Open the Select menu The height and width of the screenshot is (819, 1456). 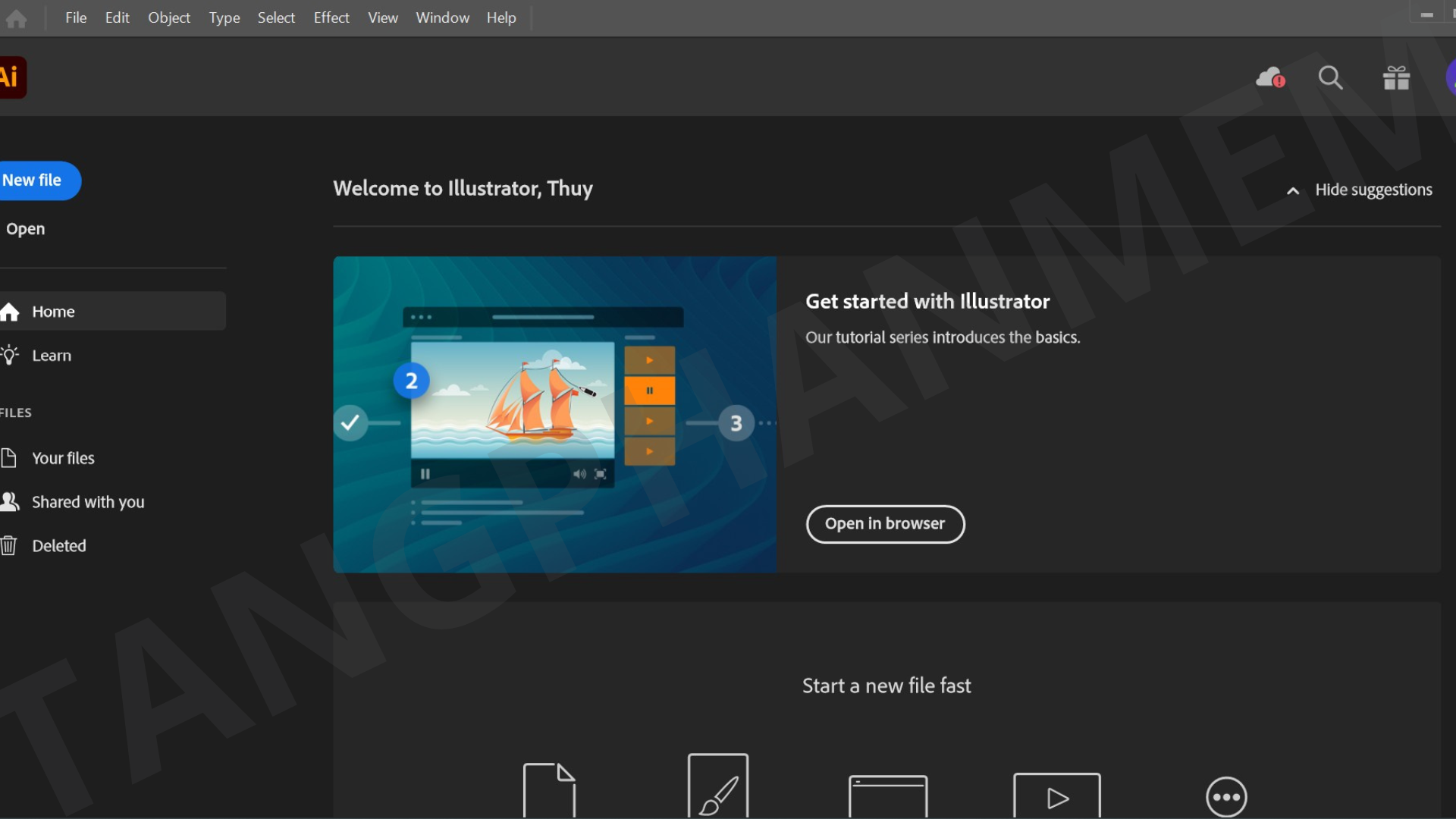click(276, 17)
